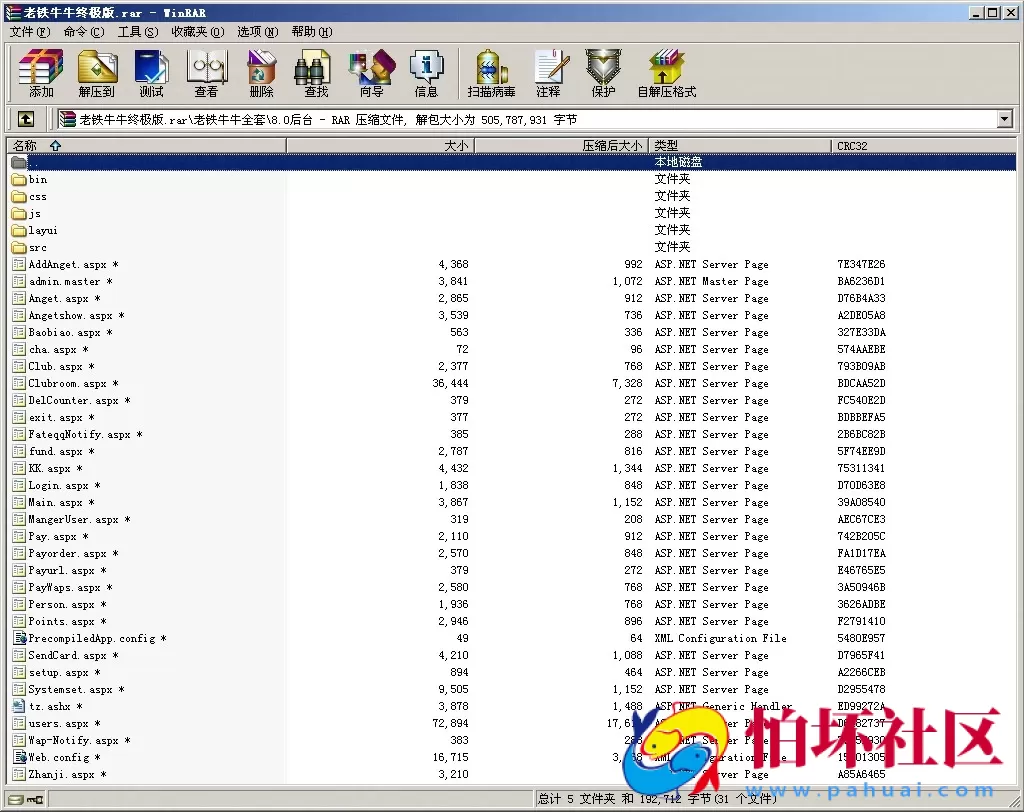This screenshot has height=812, width=1024.
Task: Click the 删除 (Delete) toolbar icon
Action: (261, 73)
